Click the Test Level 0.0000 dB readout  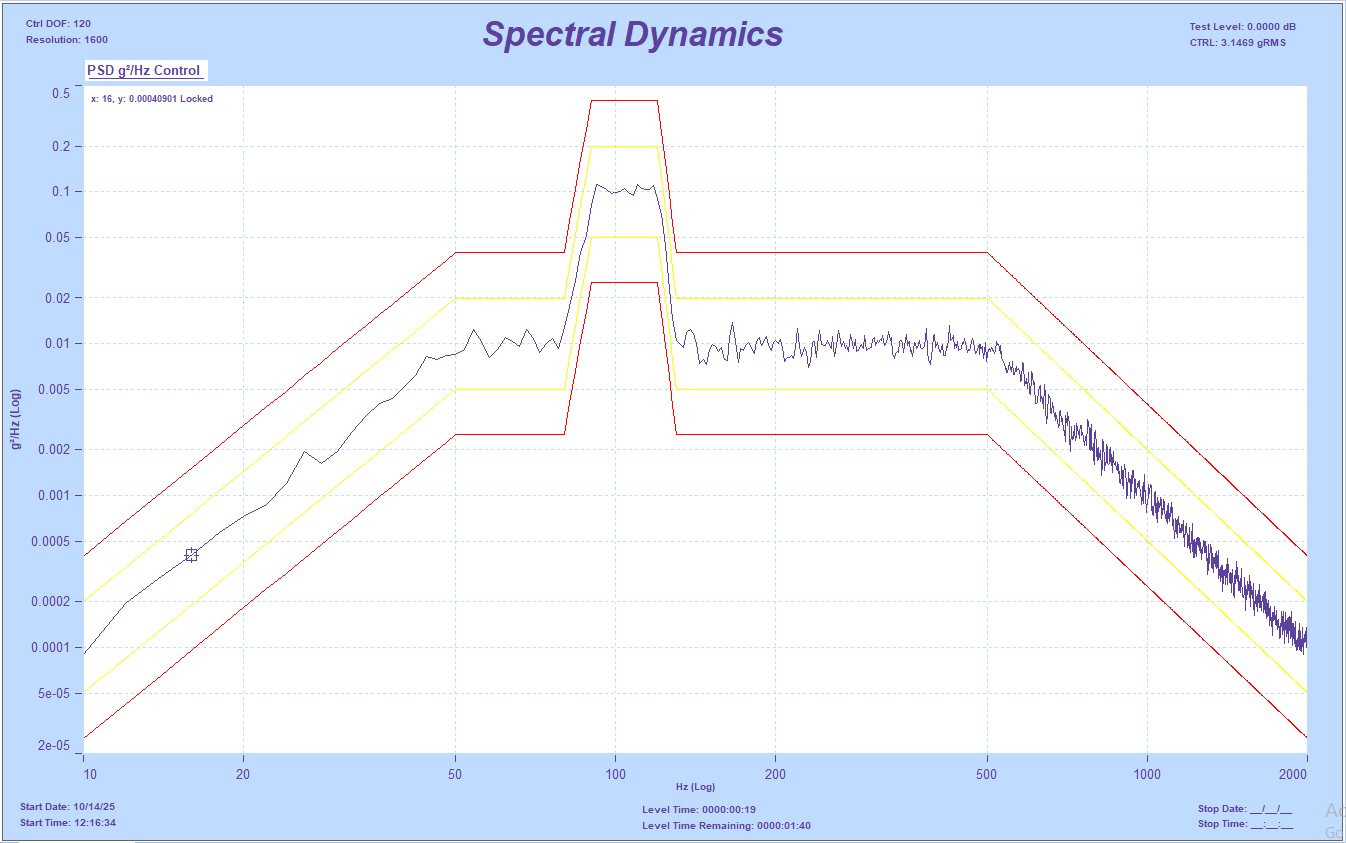tap(1242, 27)
